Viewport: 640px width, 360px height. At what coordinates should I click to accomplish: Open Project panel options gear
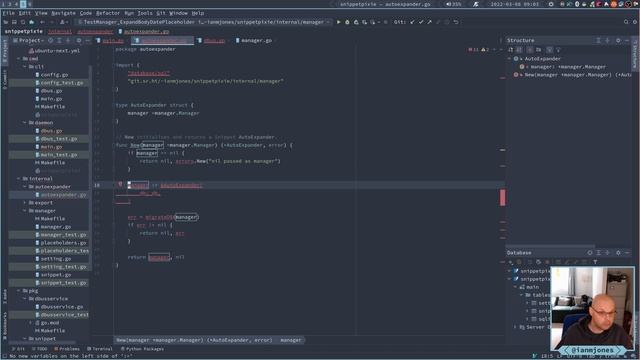click(79, 40)
